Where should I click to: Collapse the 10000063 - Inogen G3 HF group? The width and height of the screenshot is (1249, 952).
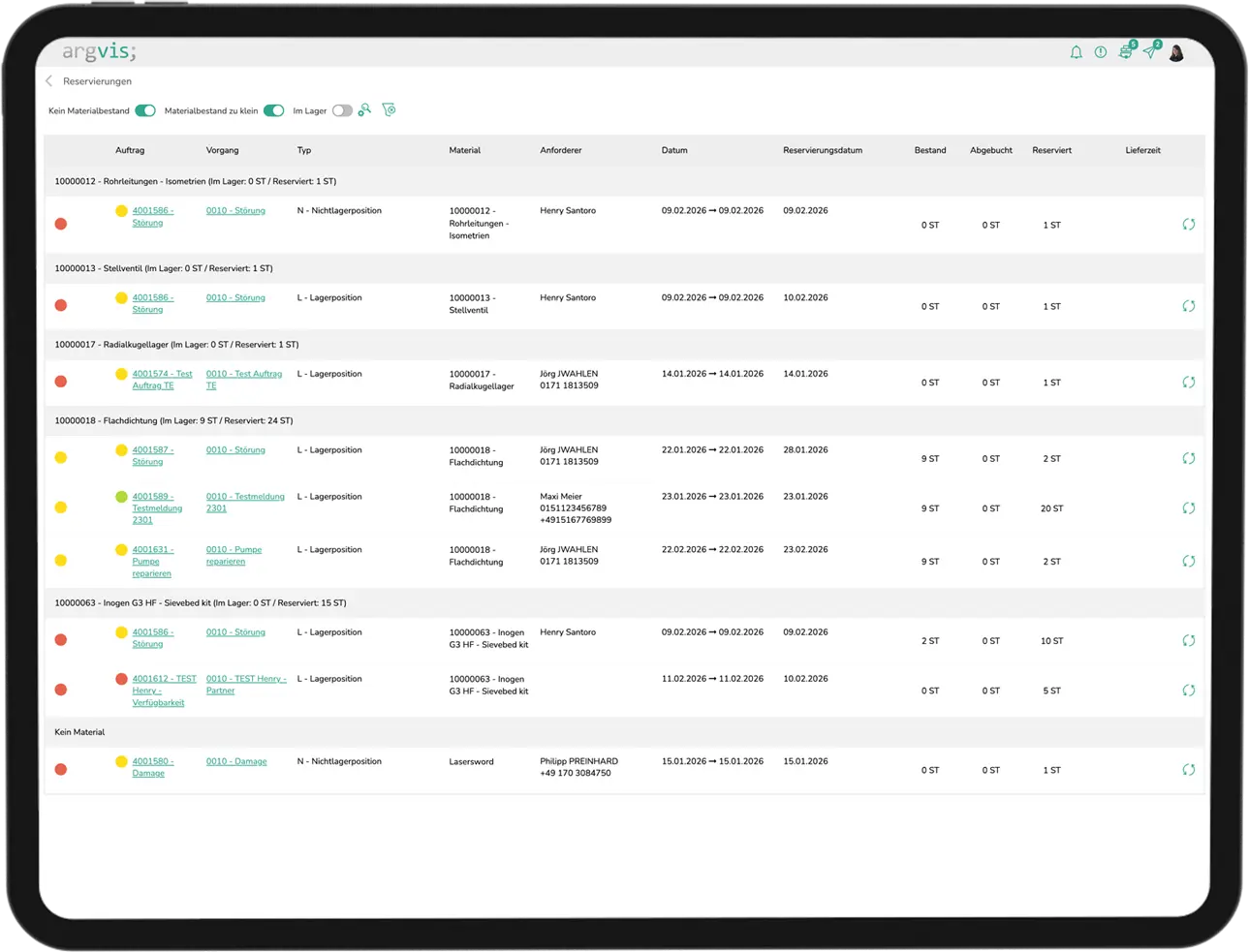[x=200, y=603]
